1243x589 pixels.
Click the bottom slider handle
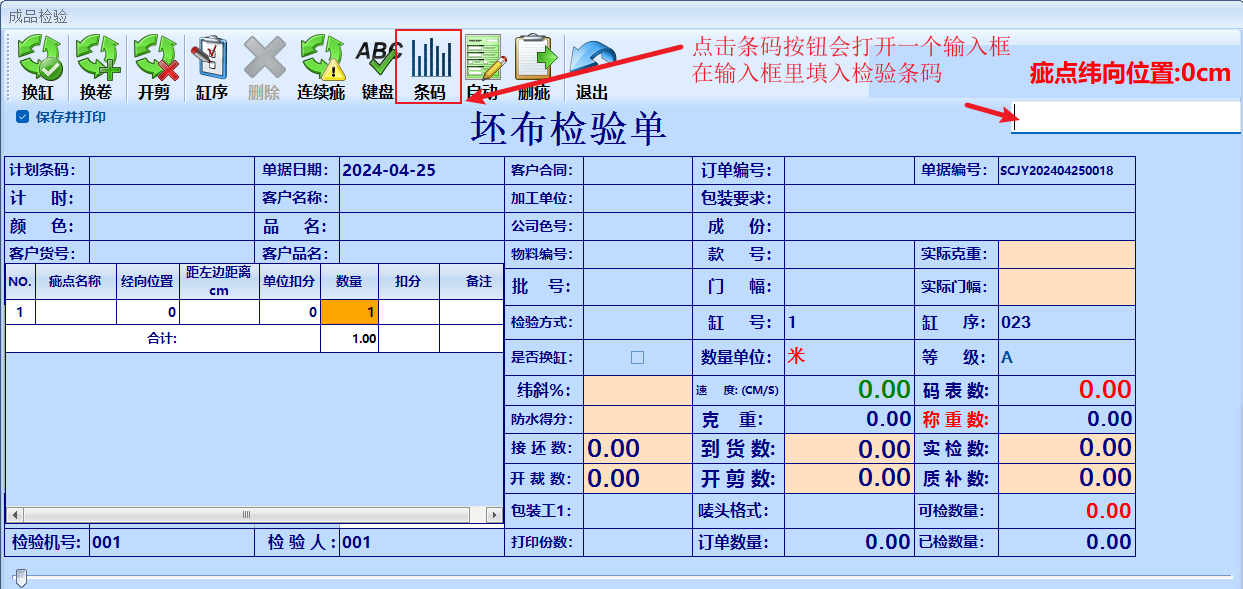pyautogui.click(x=21, y=576)
